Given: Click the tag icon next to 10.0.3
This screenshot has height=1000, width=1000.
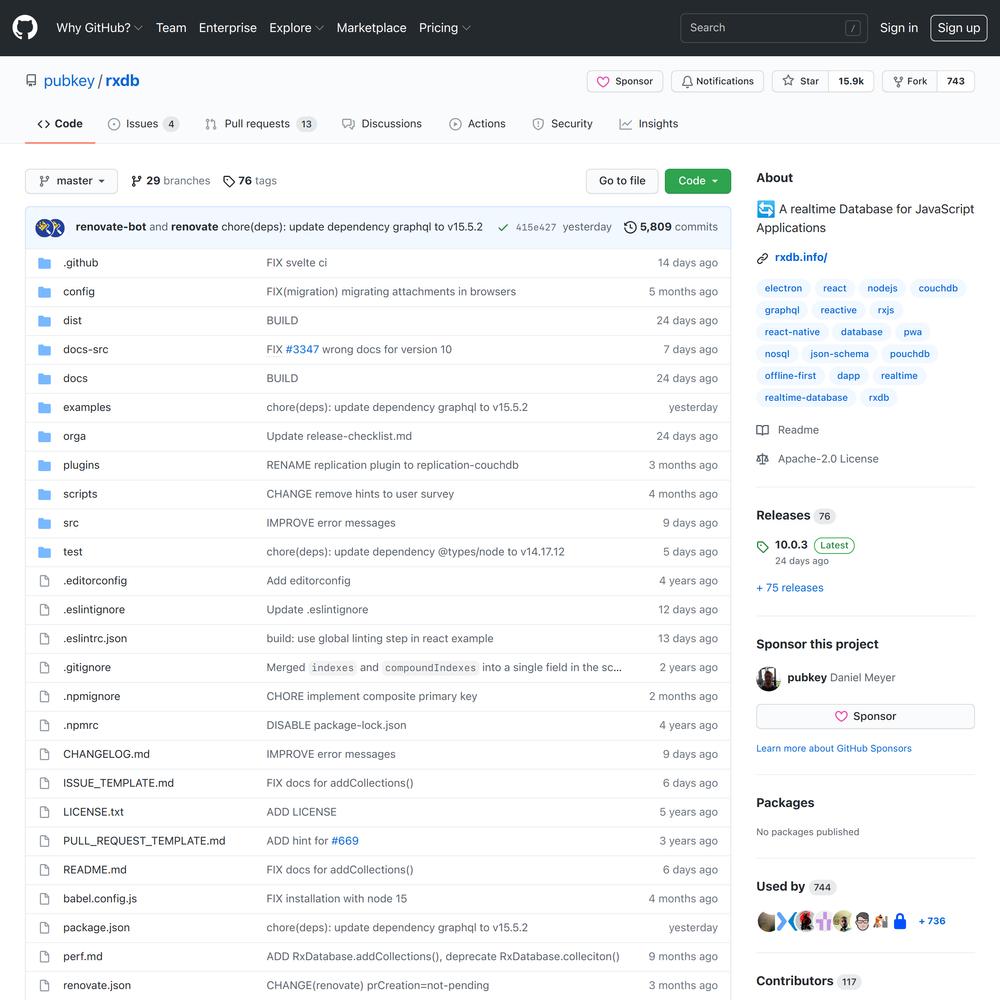Looking at the screenshot, I should click(x=762, y=546).
